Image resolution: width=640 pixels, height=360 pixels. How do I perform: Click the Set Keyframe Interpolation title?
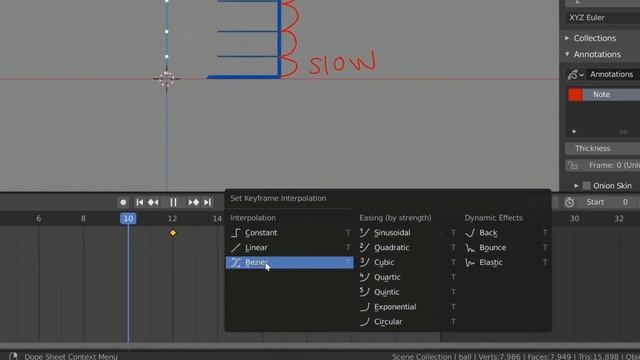tap(278, 198)
